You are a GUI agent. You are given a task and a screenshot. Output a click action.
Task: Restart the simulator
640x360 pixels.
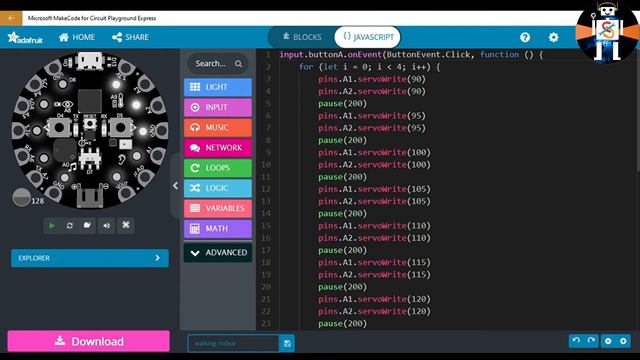[x=69, y=225]
